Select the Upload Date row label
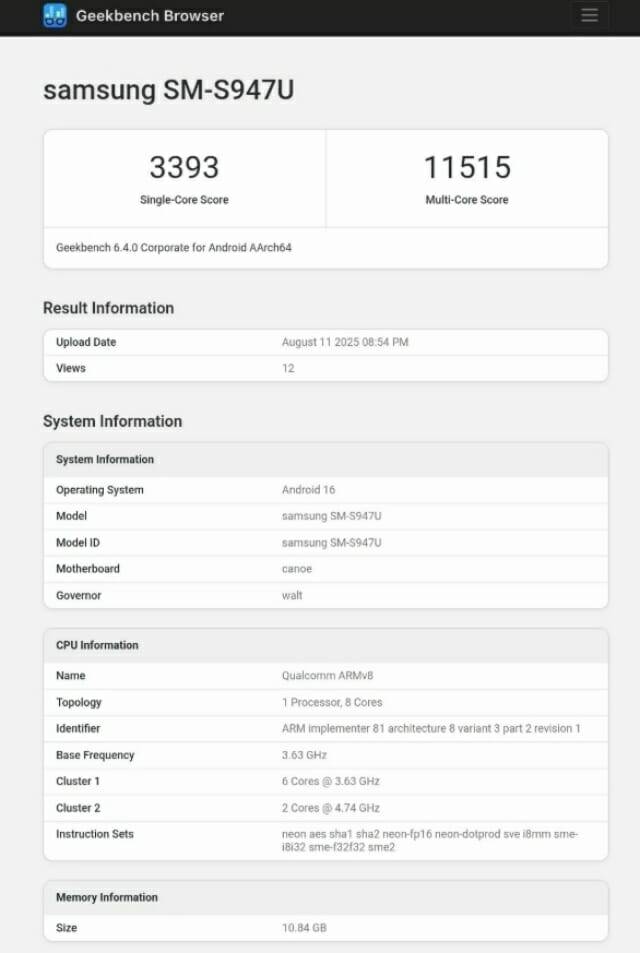640x953 pixels. (86, 342)
